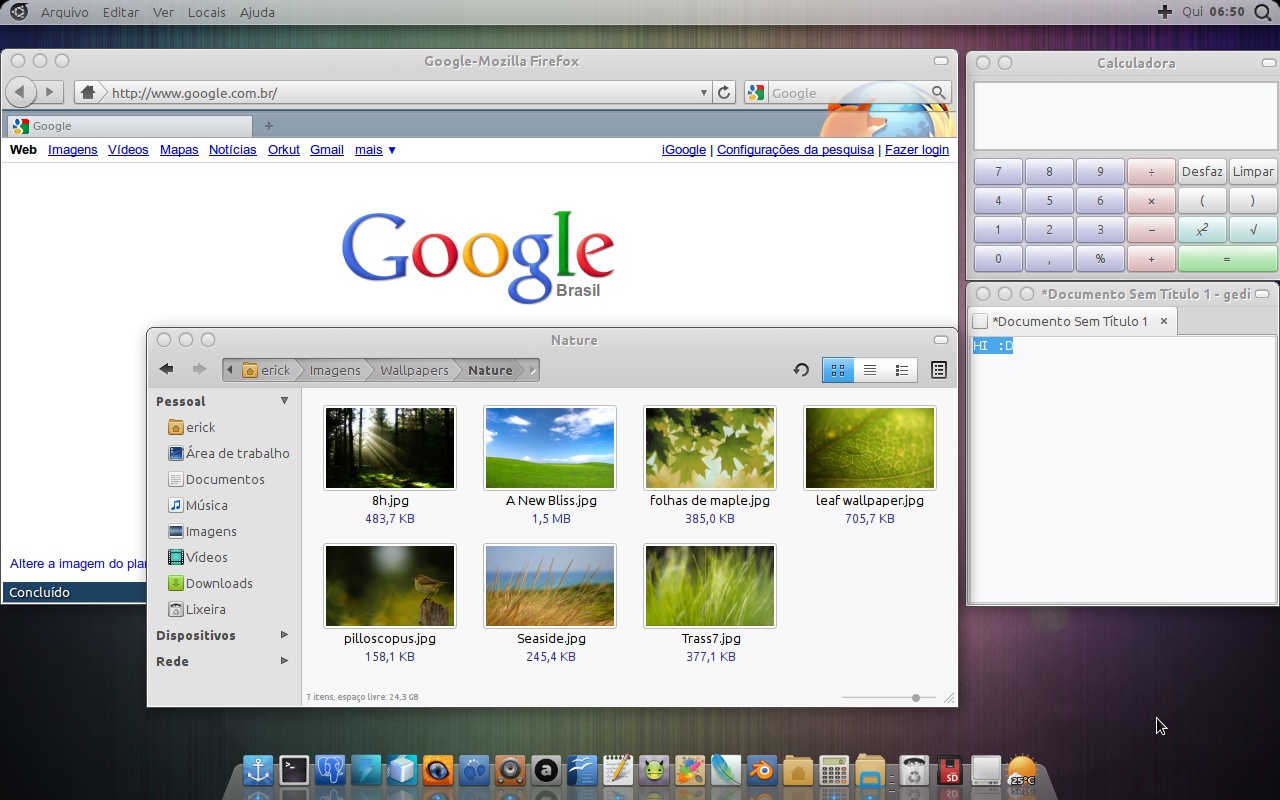Switch file manager to icon grid view
Viewport: 1280px width, 800px height.
click(838, 370)
